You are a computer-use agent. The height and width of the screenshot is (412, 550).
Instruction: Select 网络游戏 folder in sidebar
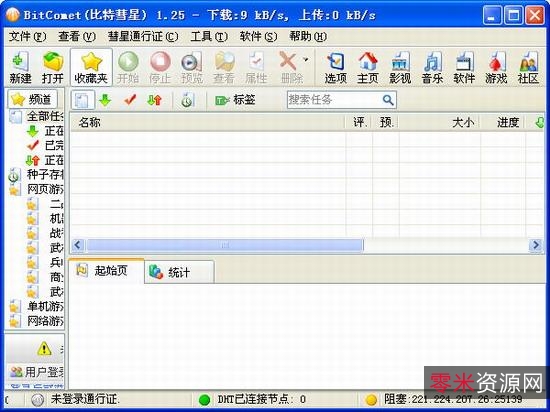point(36,321)
